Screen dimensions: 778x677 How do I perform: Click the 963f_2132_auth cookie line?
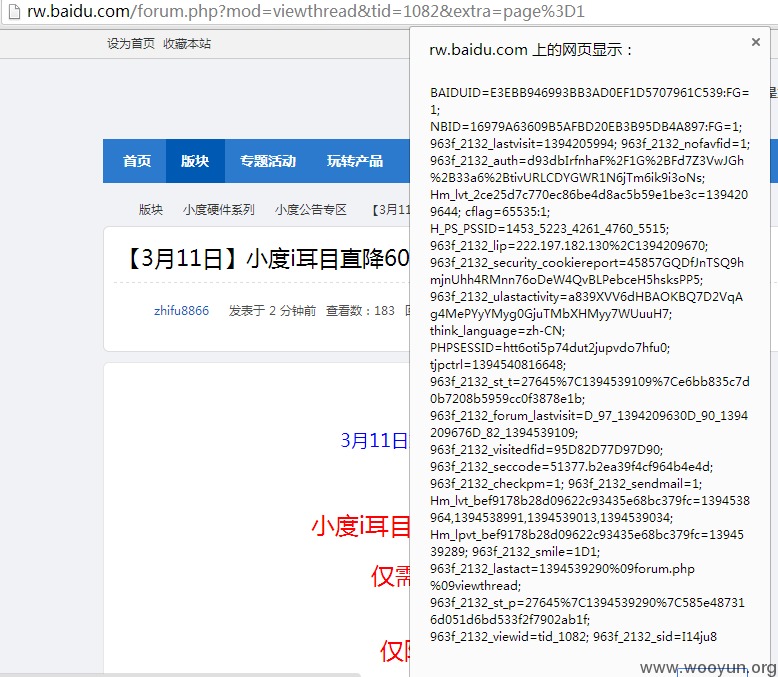pyautogui.click(x=587, y=169)
